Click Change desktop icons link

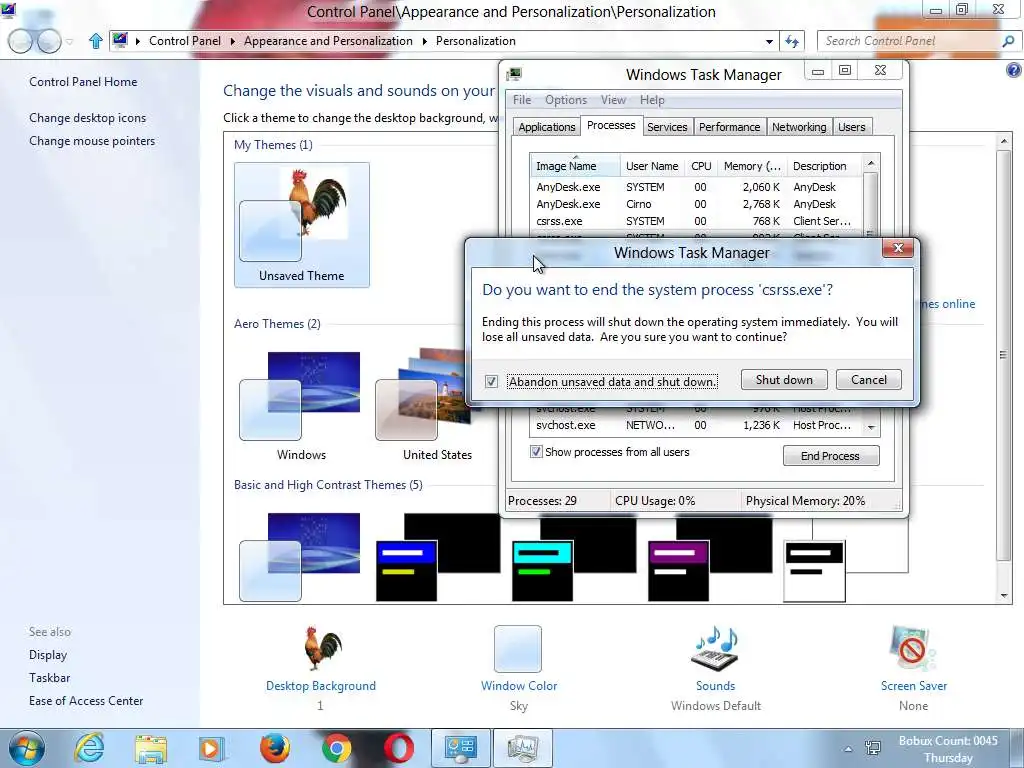tap(88, 118)
